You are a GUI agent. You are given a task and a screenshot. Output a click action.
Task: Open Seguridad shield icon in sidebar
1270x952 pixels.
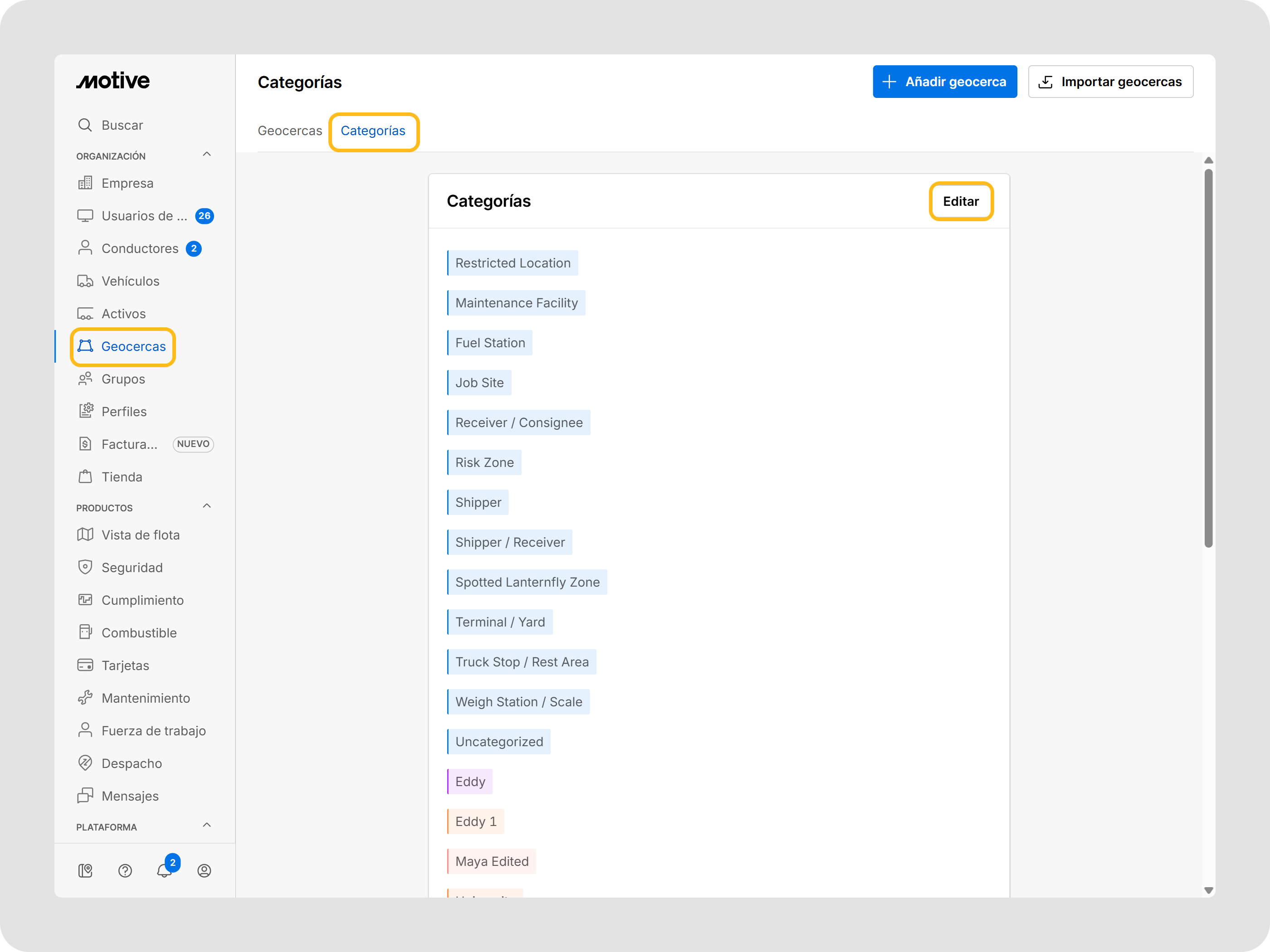(x=85, y=567)
